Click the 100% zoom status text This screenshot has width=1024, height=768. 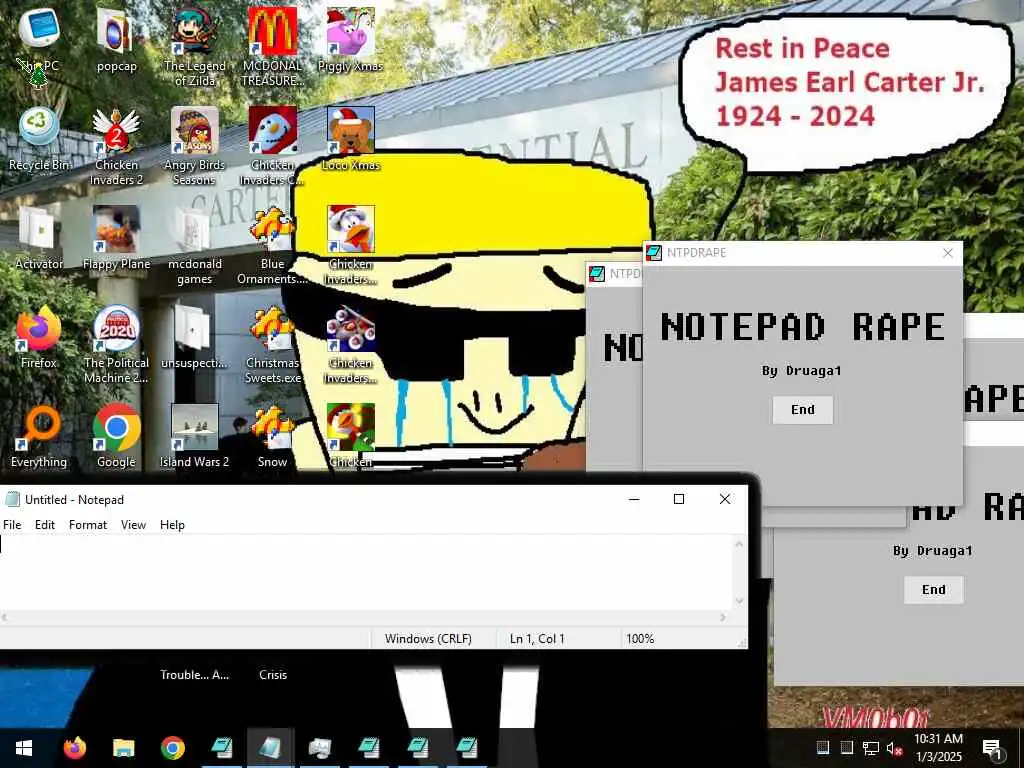640,639
